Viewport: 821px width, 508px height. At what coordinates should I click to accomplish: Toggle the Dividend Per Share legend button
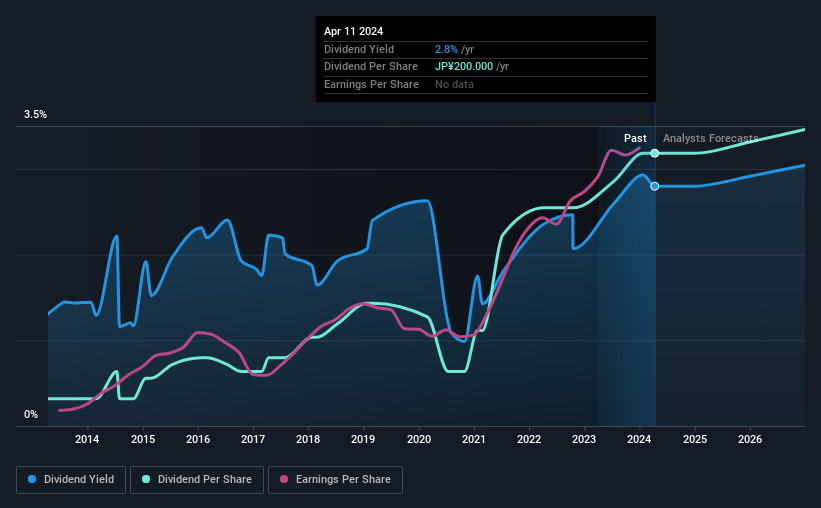197,480
